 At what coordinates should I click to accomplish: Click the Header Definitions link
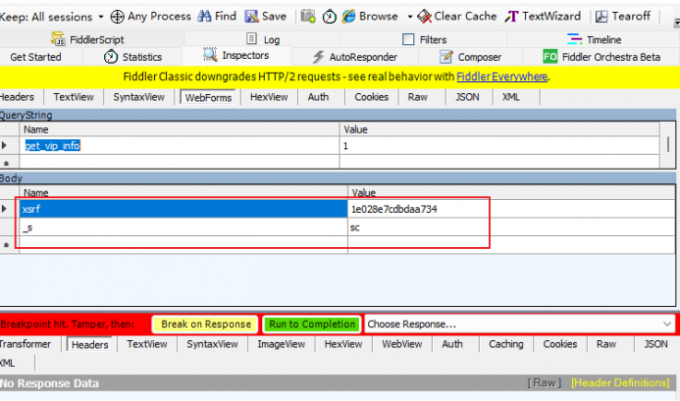(x=620, y=383)
